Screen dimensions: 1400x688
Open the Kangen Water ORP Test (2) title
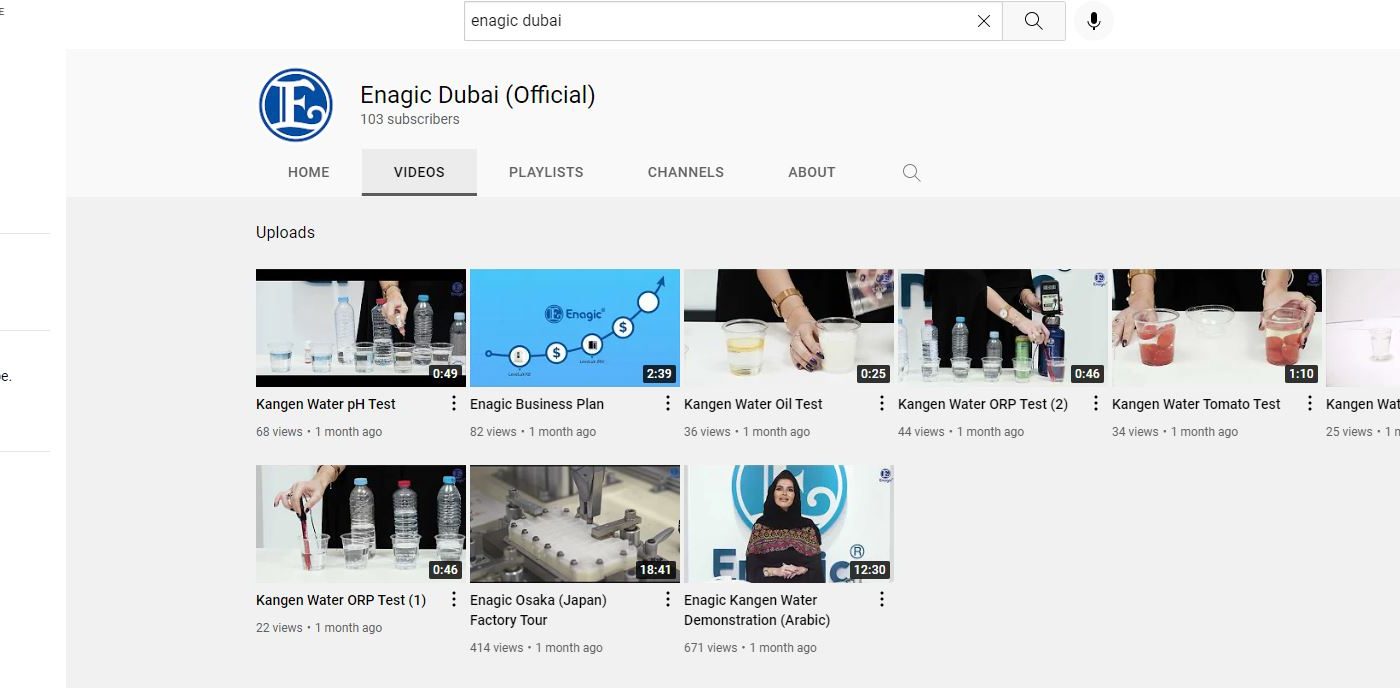[983, 404]
